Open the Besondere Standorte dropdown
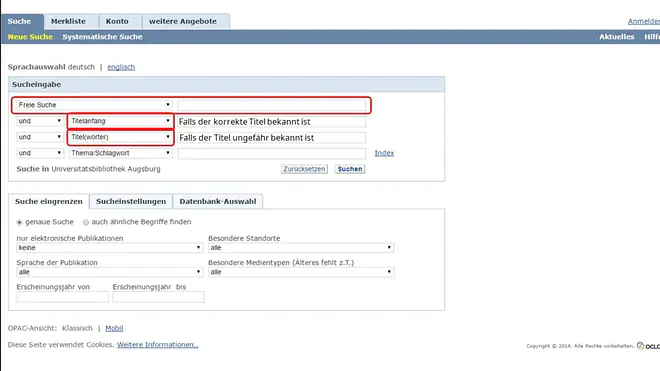 [301, 248]
